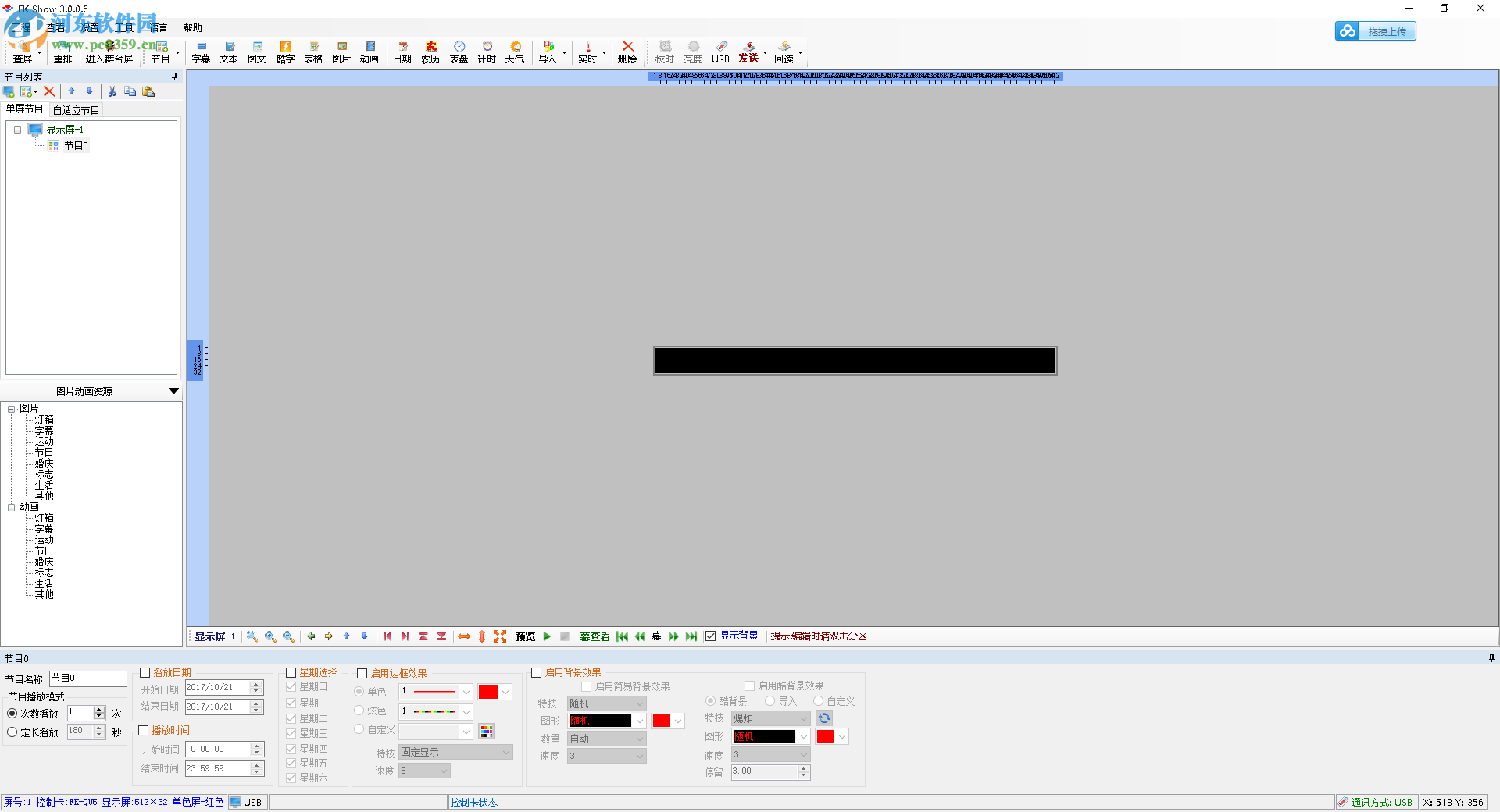Tick the 星期选择 checkbox
This screenshot has height=812, width=1500.
pos(291,672)
